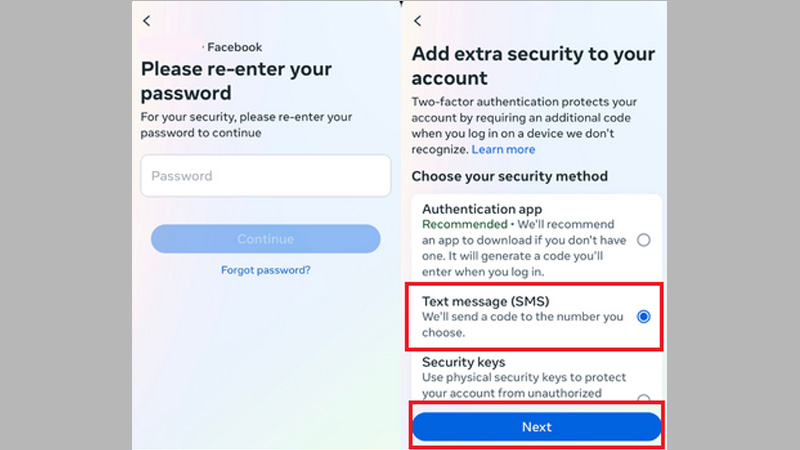The width and height of the screenshot is (800, 450).
Task: Open the Forgot password? link
Action: pyautogui.click(x=265, y=270)
